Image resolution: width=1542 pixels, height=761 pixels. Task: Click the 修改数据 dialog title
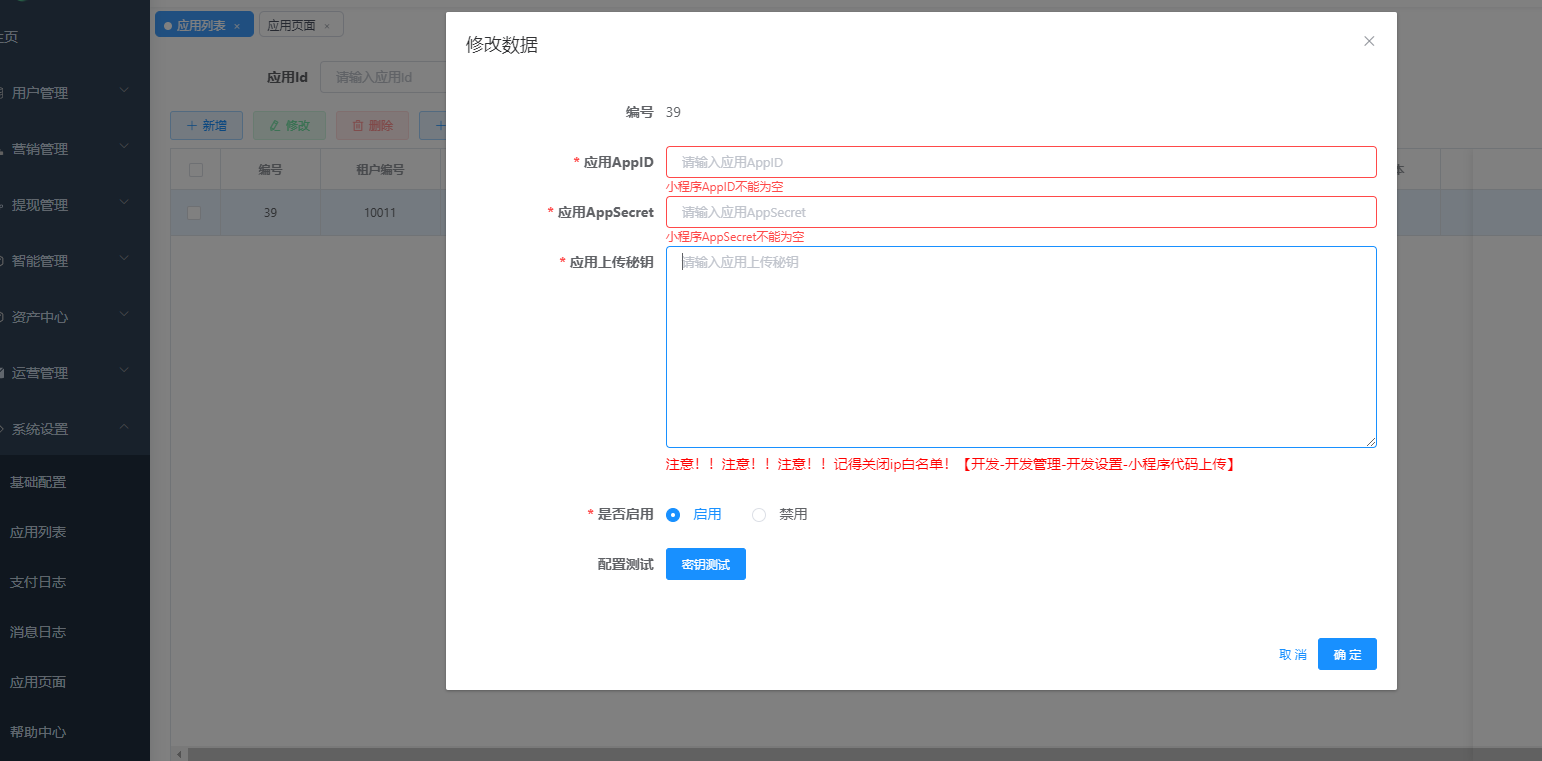click(502, 45)
